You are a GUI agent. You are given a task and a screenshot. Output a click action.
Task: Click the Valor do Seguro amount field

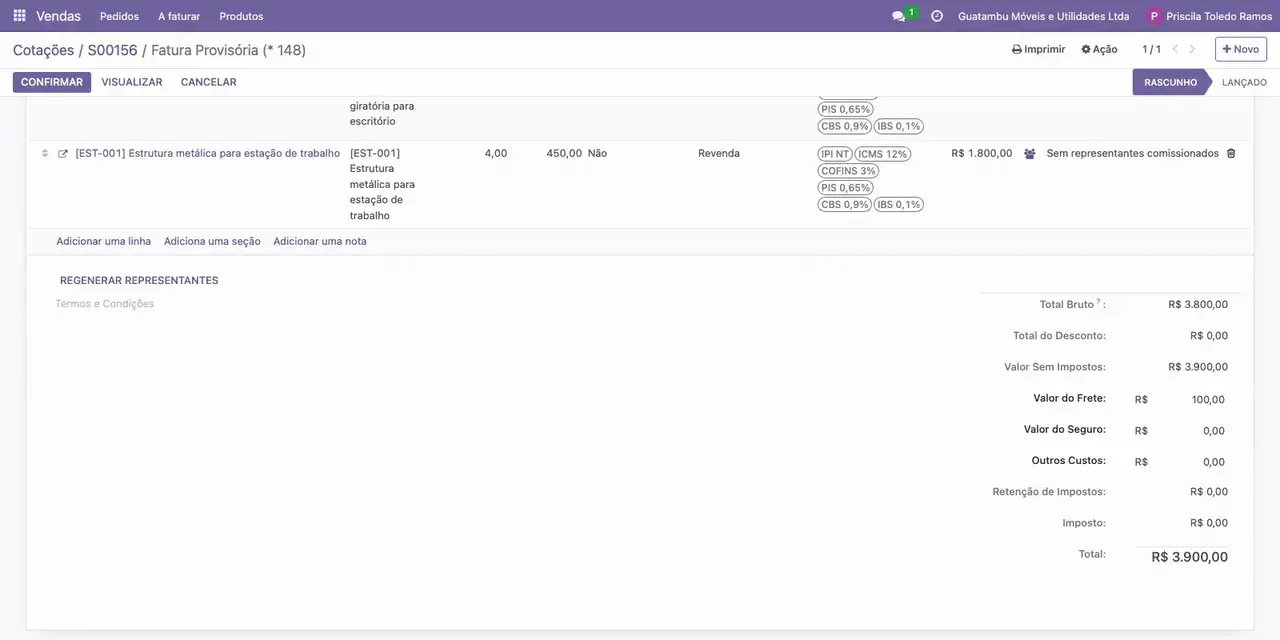click(1190, 430)
